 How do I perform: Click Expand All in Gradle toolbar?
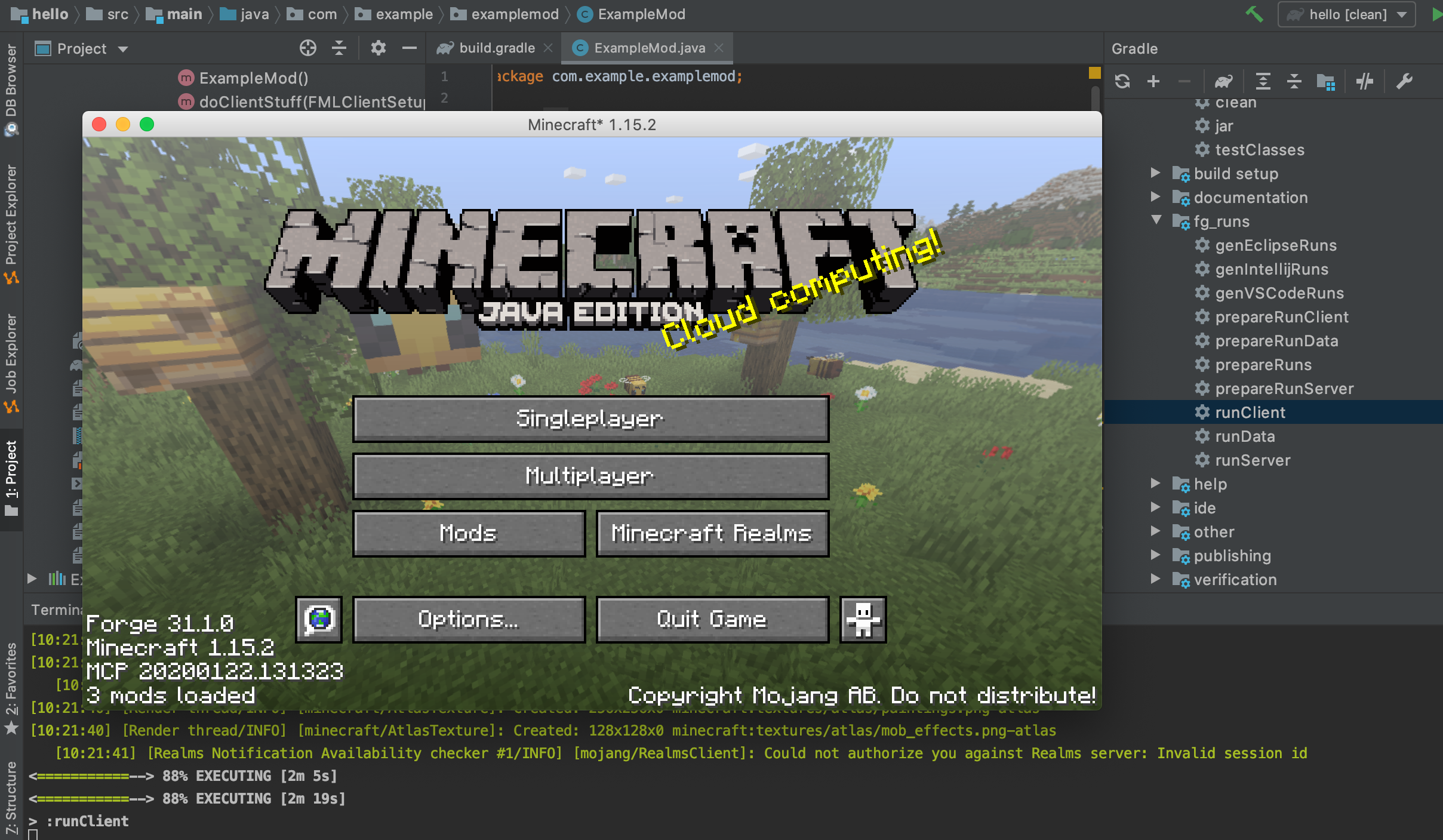pyautogui.click(x=1263, y=81)
